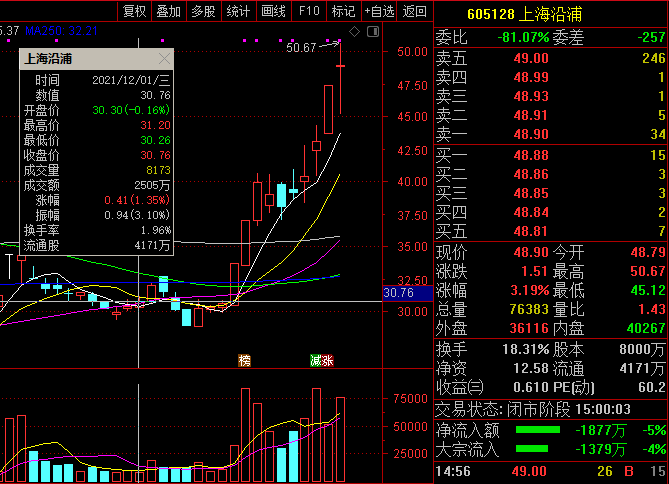669x484 pixels.
Task: Open F10 company information
Action: 309,11
